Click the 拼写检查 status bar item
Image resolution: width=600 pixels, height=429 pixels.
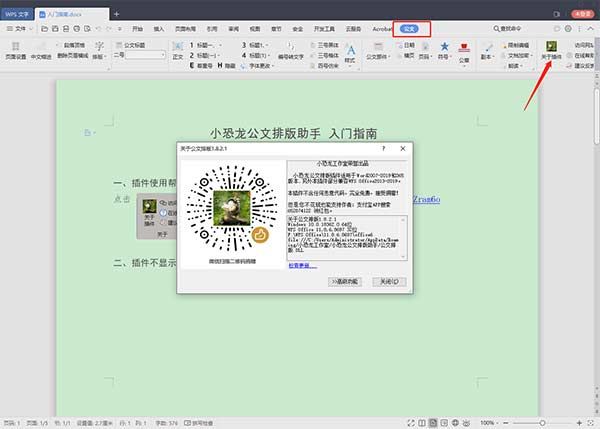199,423
